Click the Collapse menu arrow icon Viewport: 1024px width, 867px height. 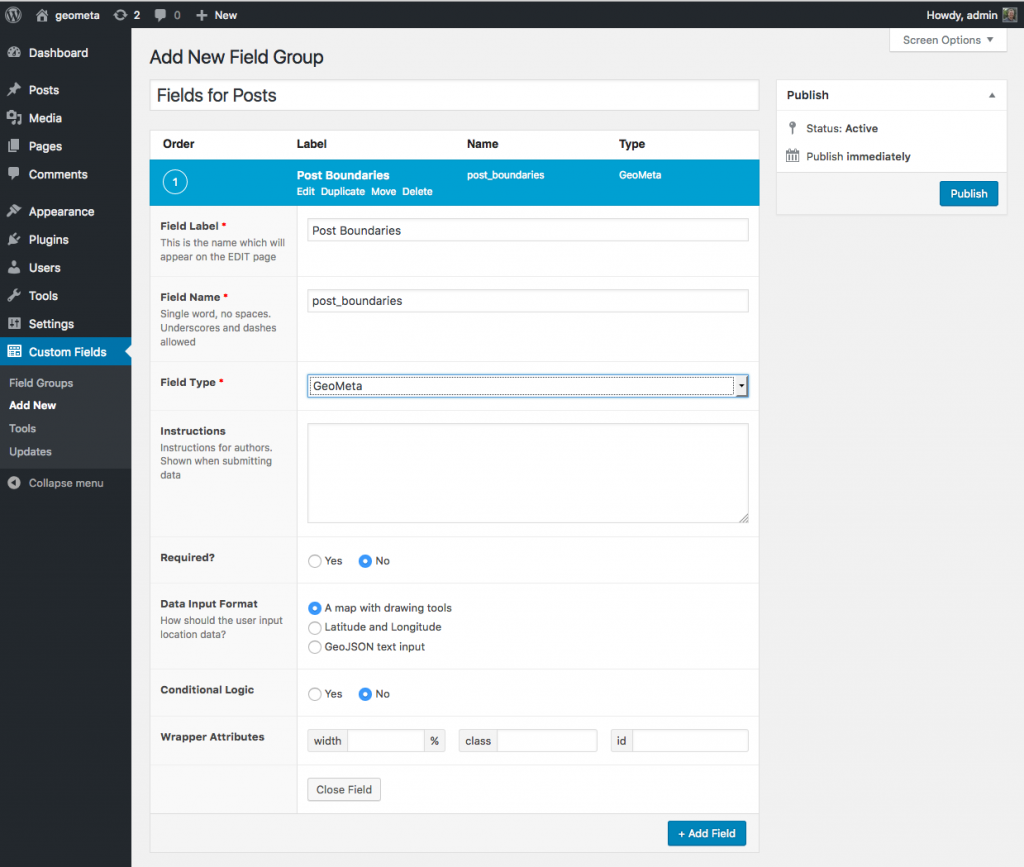pyautogui.click(x=14, y=482)
